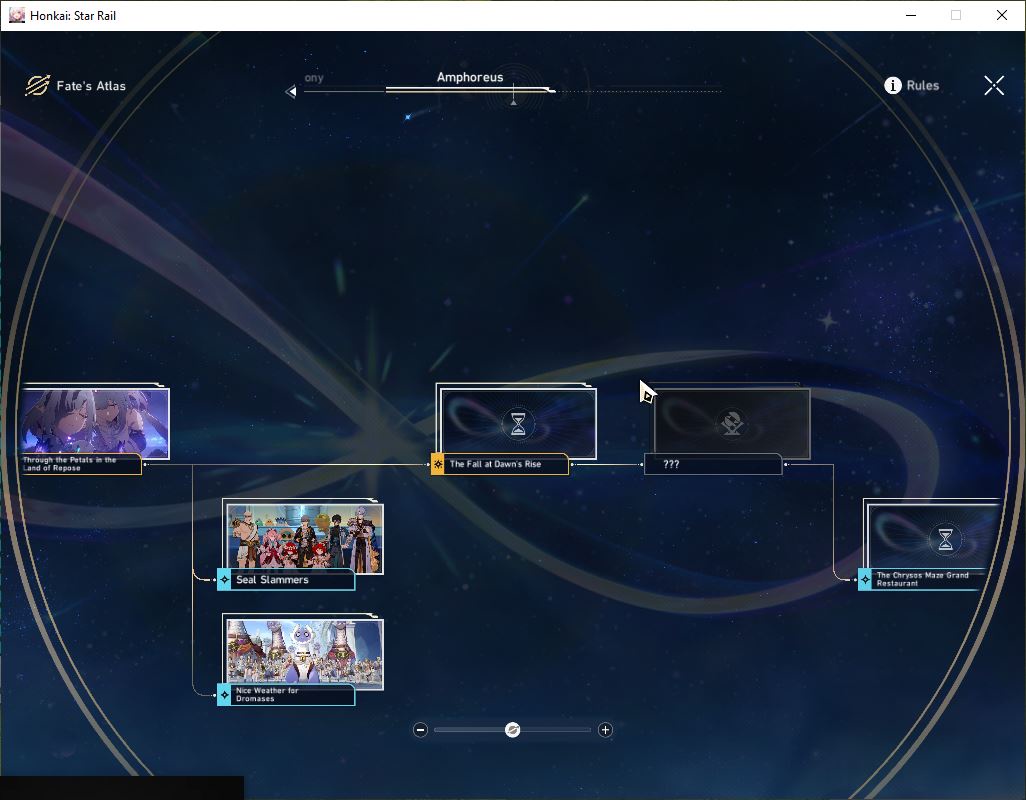Screen dimensions: 1026x800
Task: Click the left arrow to previous world
Action: (291, 92)
